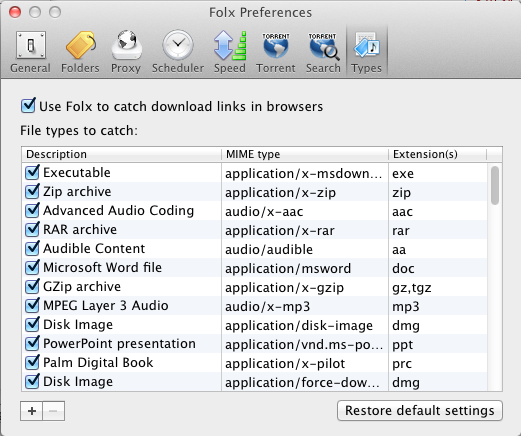Click the aac extension cell
Screen dimensions: 521x436
click(x=438, y=211)
